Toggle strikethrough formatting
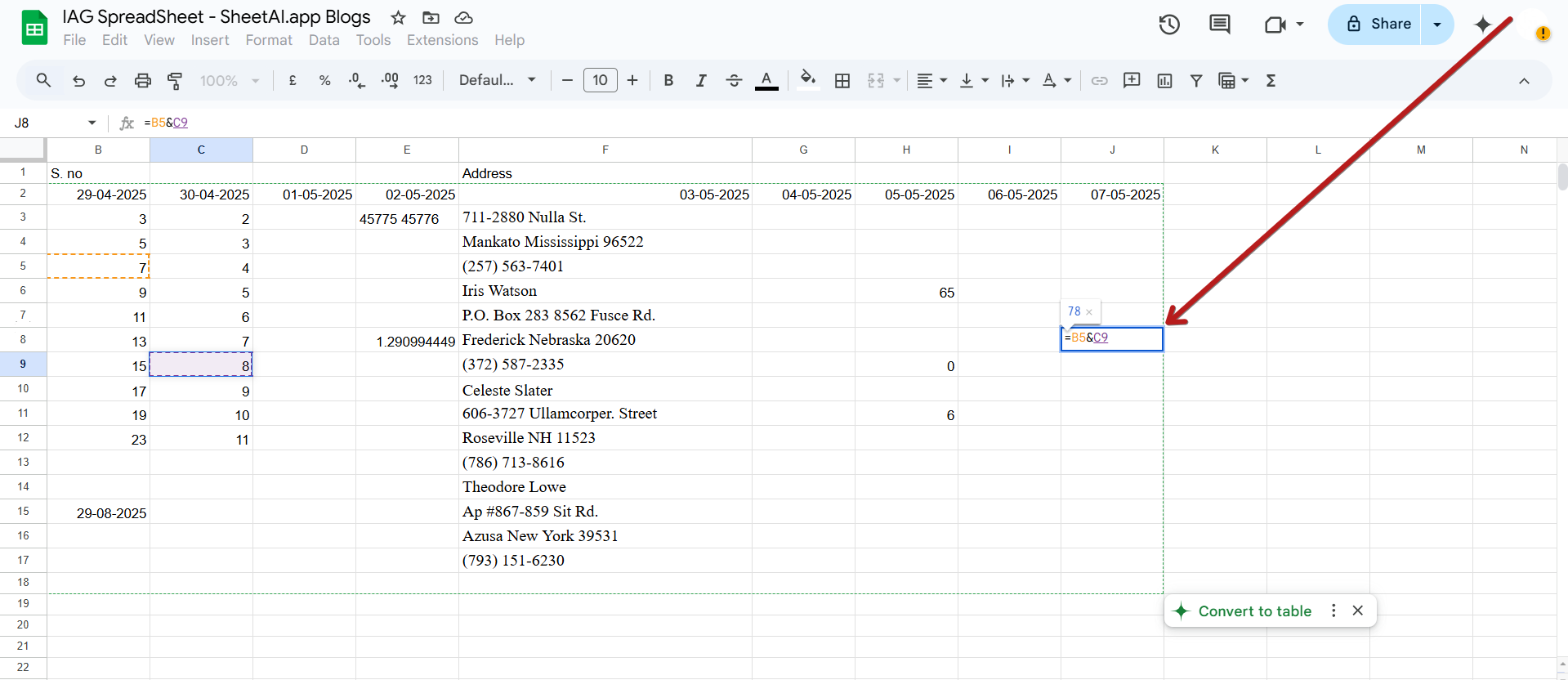 (x=734, y=80)
